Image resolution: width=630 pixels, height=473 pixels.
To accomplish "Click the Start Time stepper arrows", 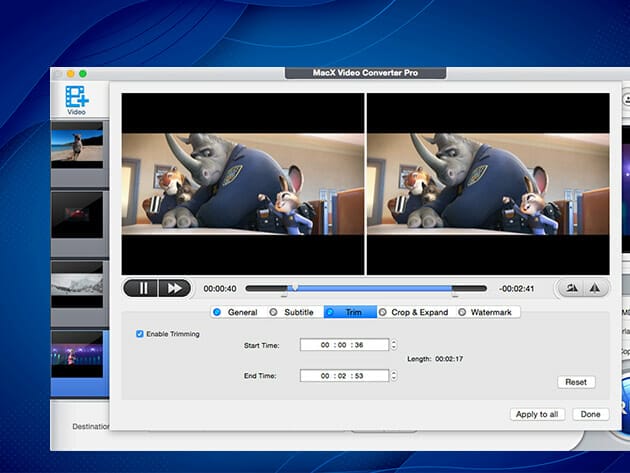I will [393, 346].
